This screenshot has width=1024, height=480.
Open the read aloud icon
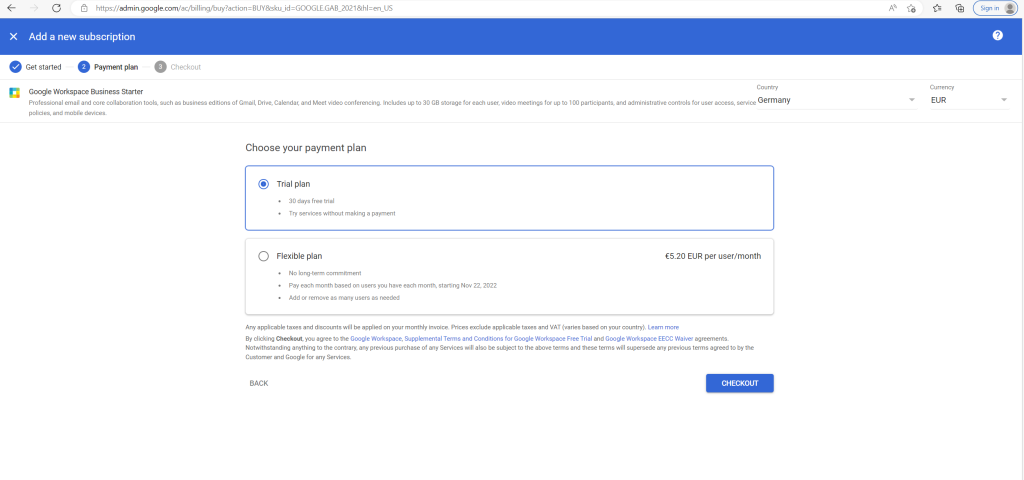coord(893,8)
